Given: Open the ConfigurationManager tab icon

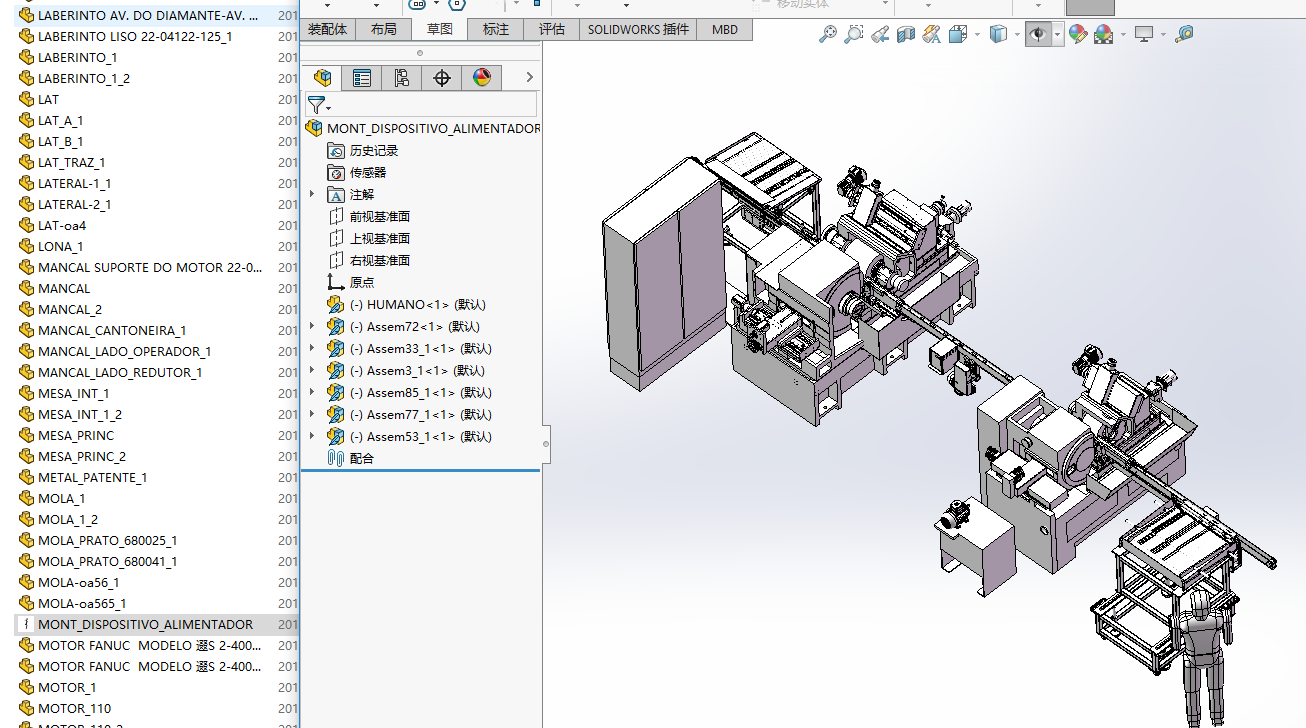Looking at the screenshot, I should [402, 78].
